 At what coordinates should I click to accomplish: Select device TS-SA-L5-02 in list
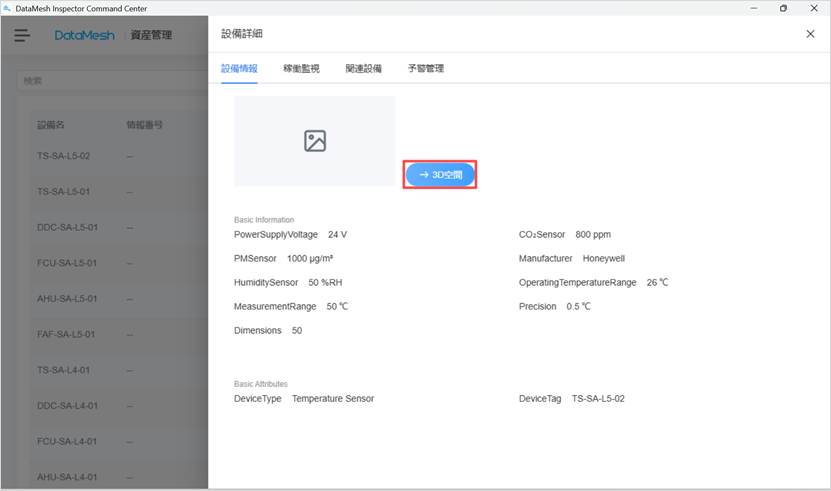point(64,156)
